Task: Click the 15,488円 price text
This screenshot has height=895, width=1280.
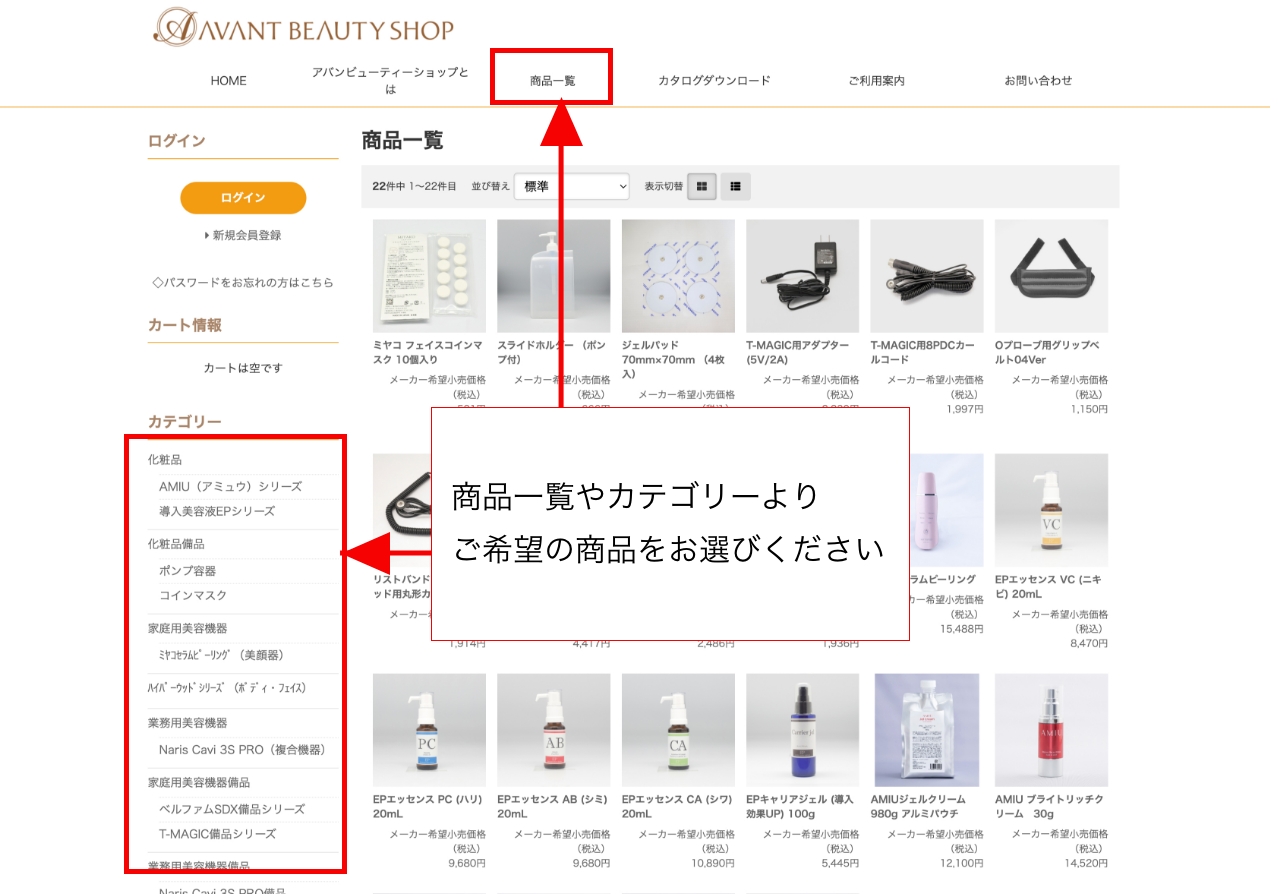Action: (x=962, y=629)
